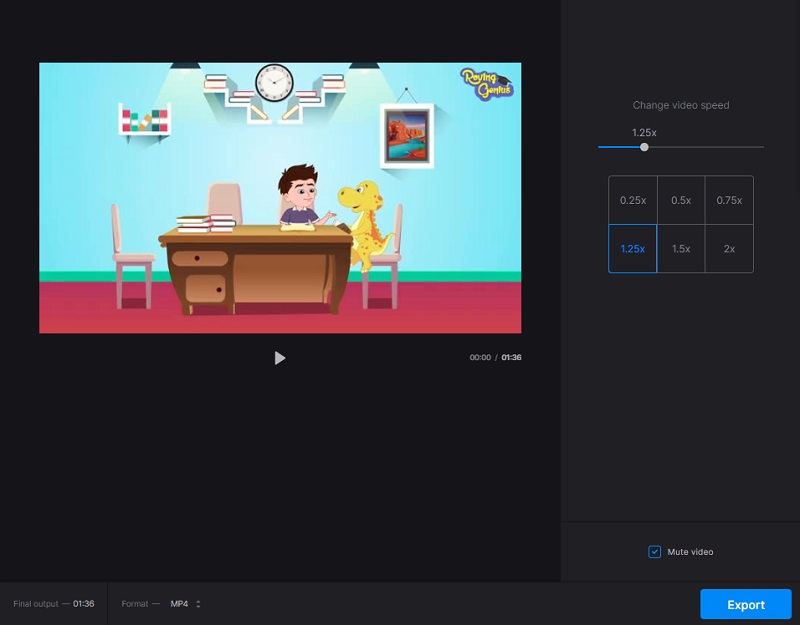This screenshot has width=800, height=625.
Task: Set the speed to 0.5x
Action: (681, 200)
